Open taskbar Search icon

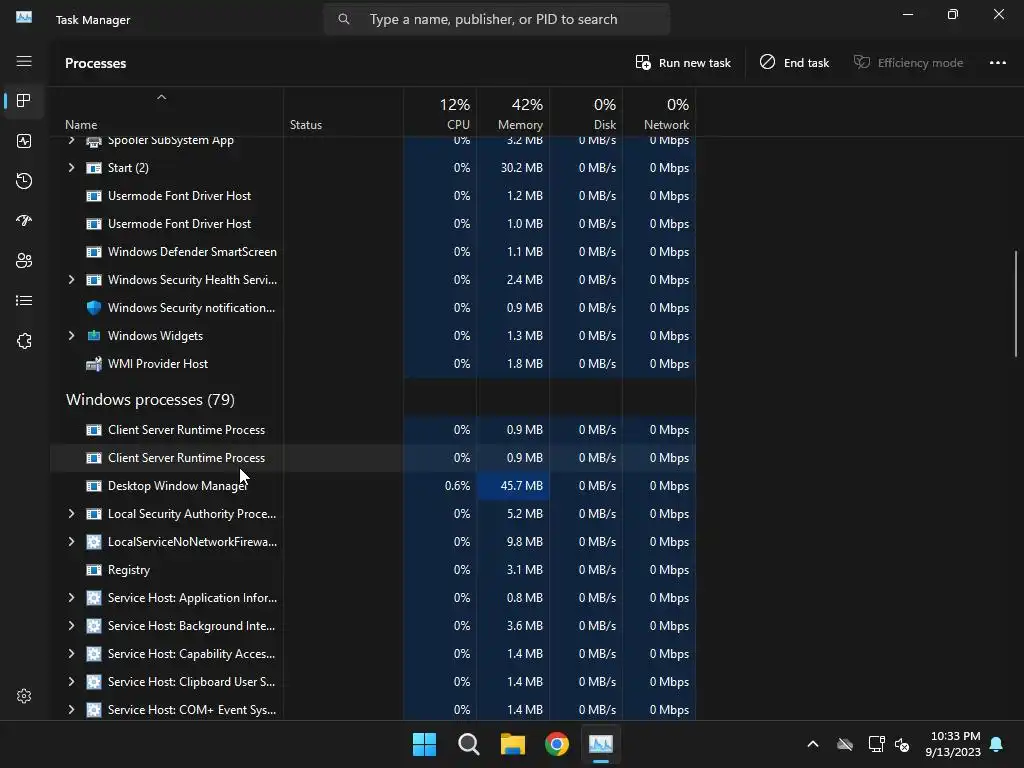coord(469,744)
